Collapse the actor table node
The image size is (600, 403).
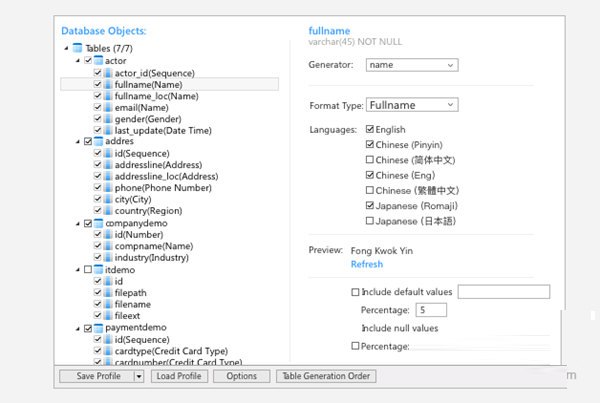coord(78,60)
